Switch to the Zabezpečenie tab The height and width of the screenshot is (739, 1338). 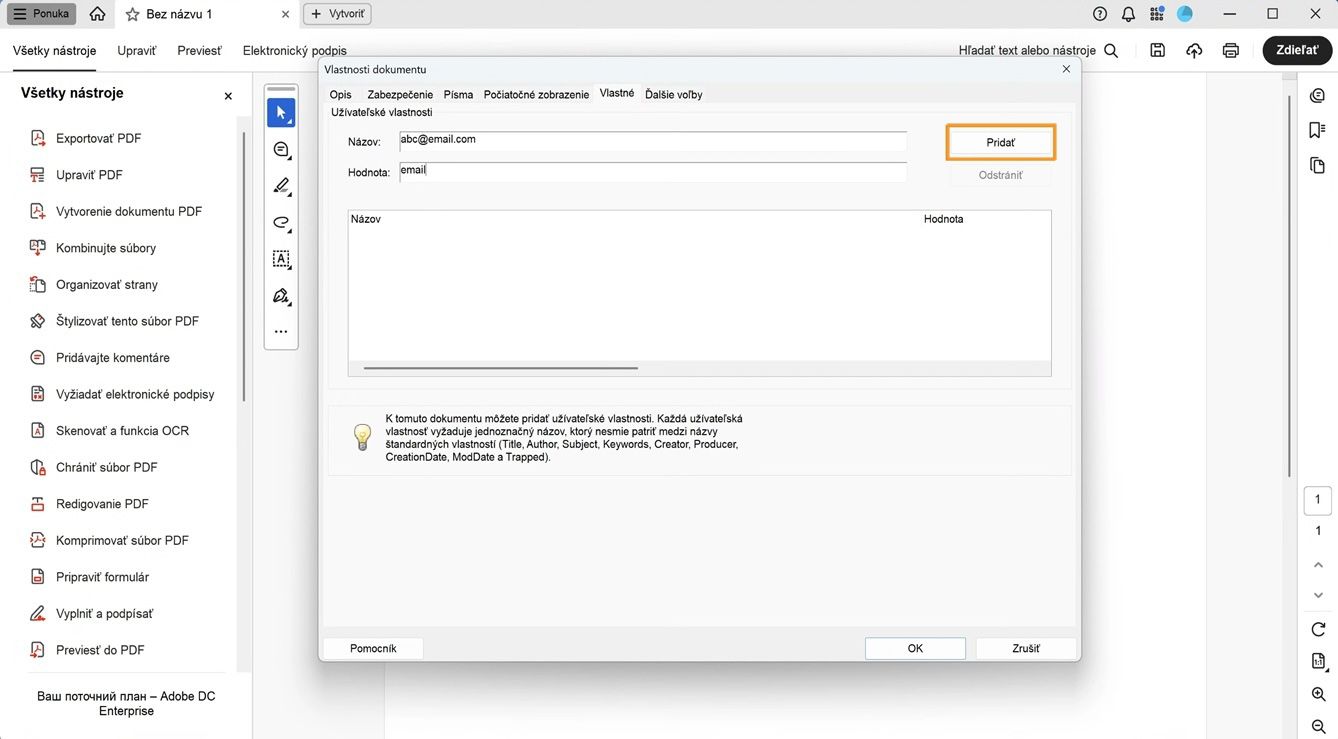(400, 95)
